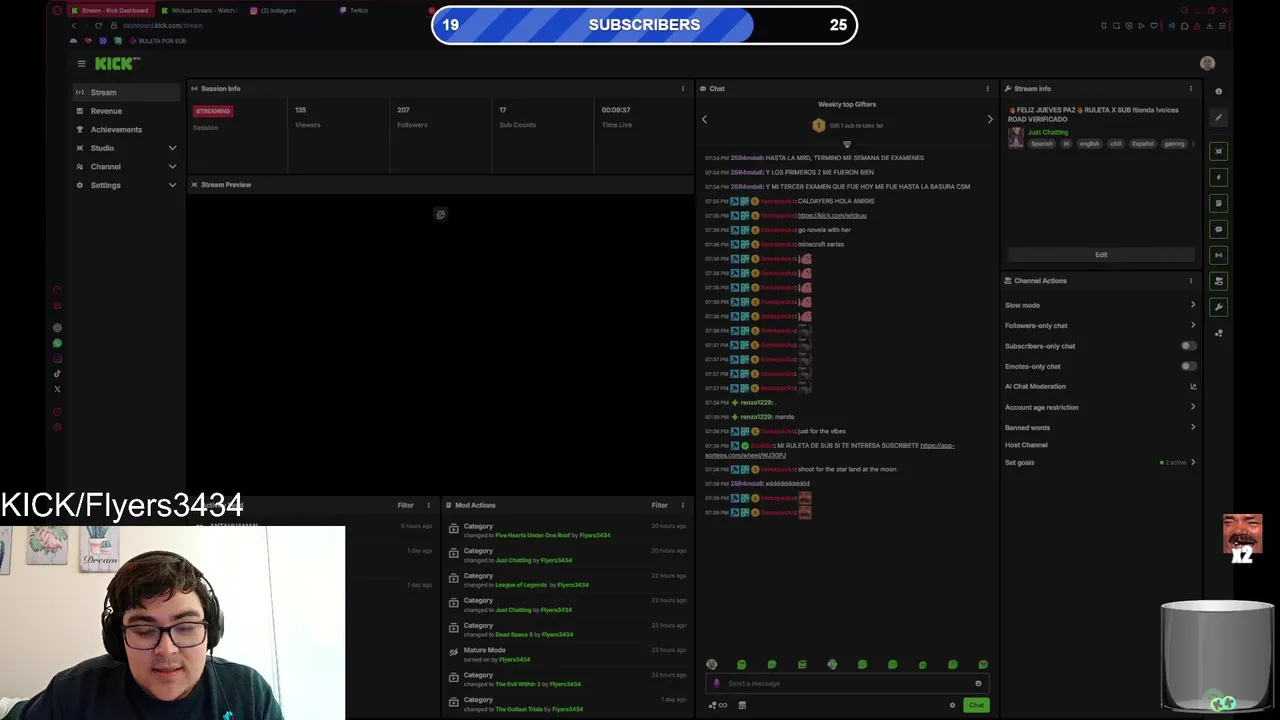1280x720 pixels.
Task: Click the STREAMING status badge
Action: [x=213, y=111]
